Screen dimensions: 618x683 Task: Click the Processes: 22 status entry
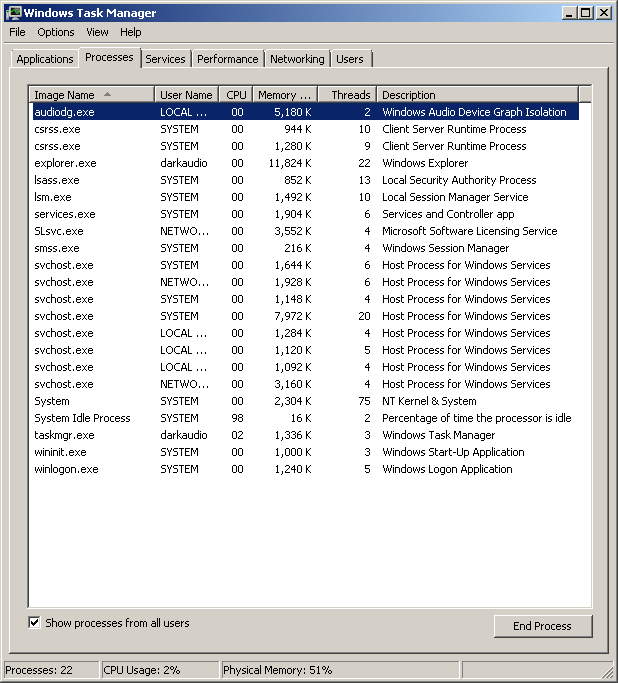pos(51,670)
